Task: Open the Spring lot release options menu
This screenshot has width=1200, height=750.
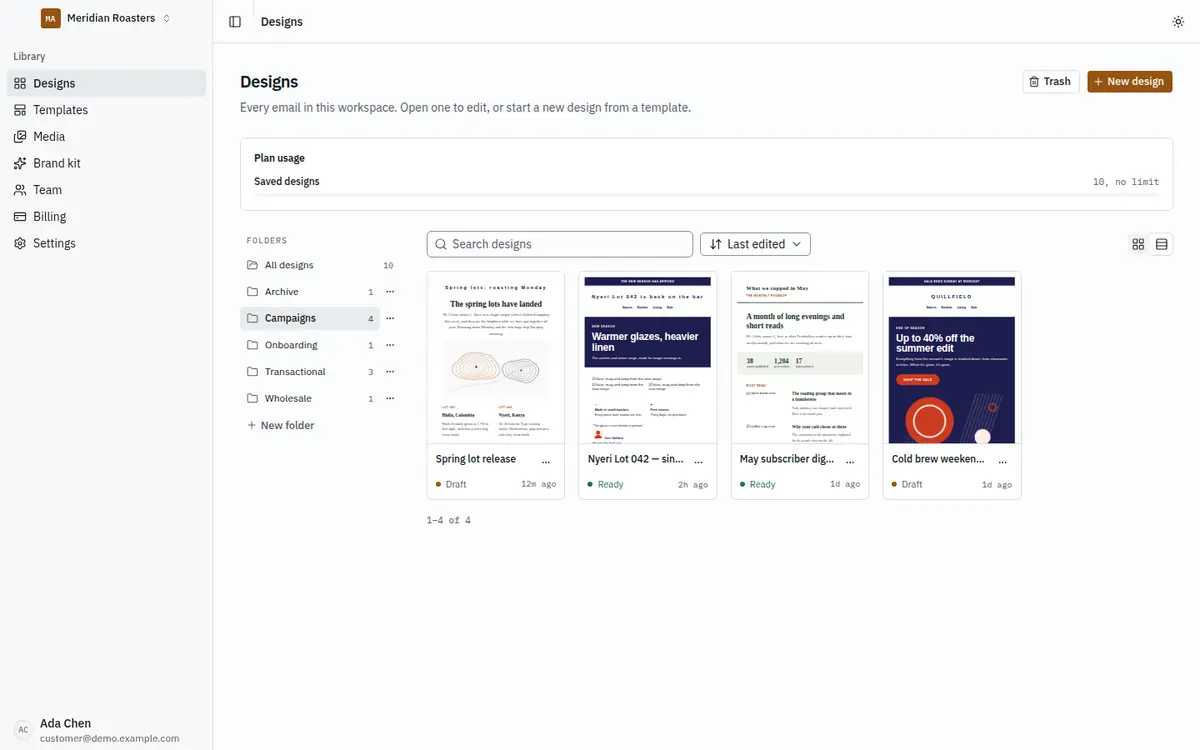Action: click(x=546, y=462)
